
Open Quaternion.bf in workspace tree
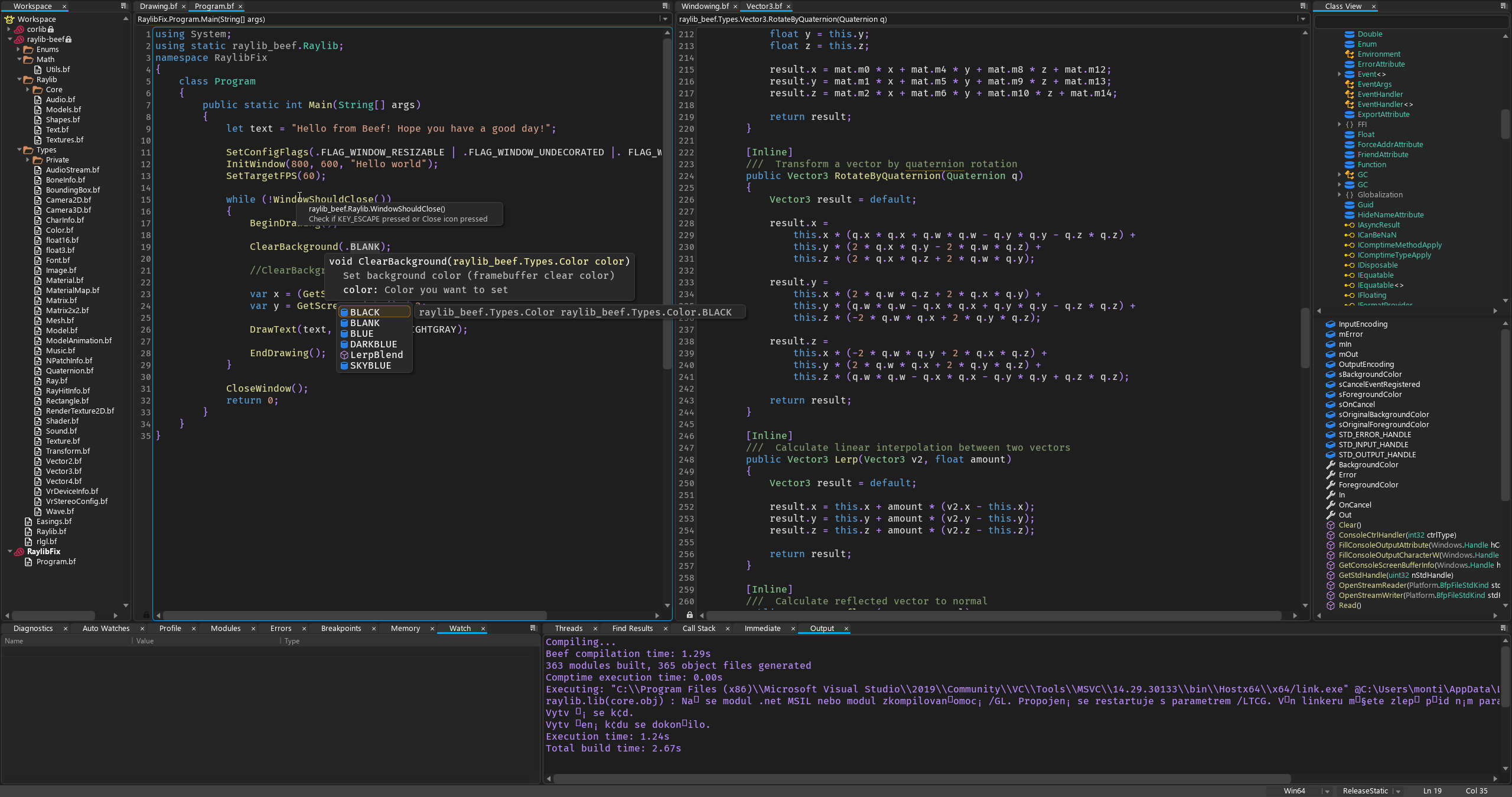pos(70,370)
